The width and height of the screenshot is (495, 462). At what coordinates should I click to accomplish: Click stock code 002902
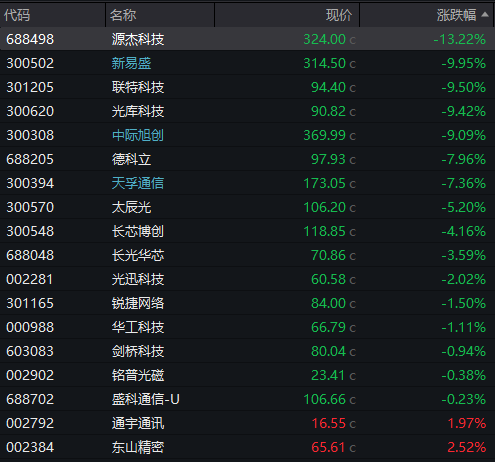point(30,375)
